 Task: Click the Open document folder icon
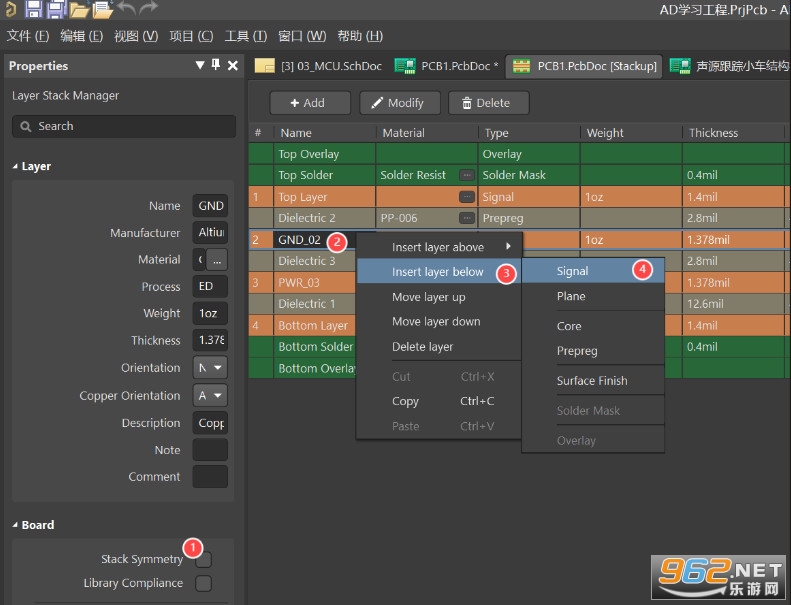(79, 9)
